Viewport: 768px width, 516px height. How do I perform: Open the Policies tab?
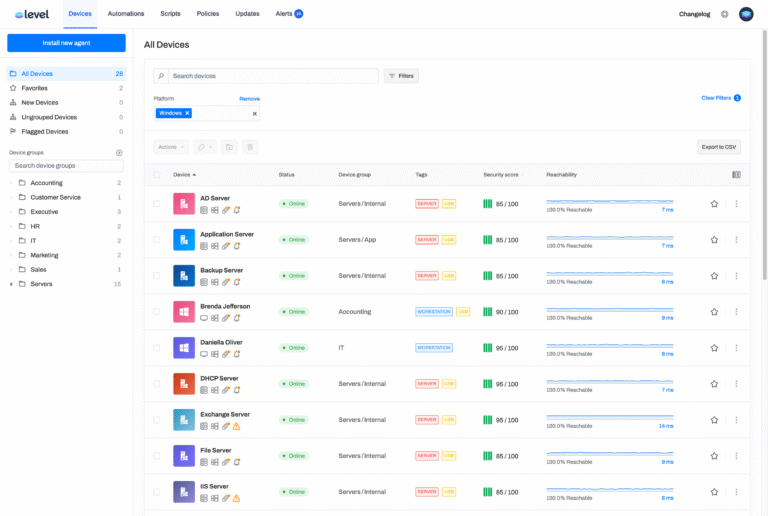pos(208,14)
